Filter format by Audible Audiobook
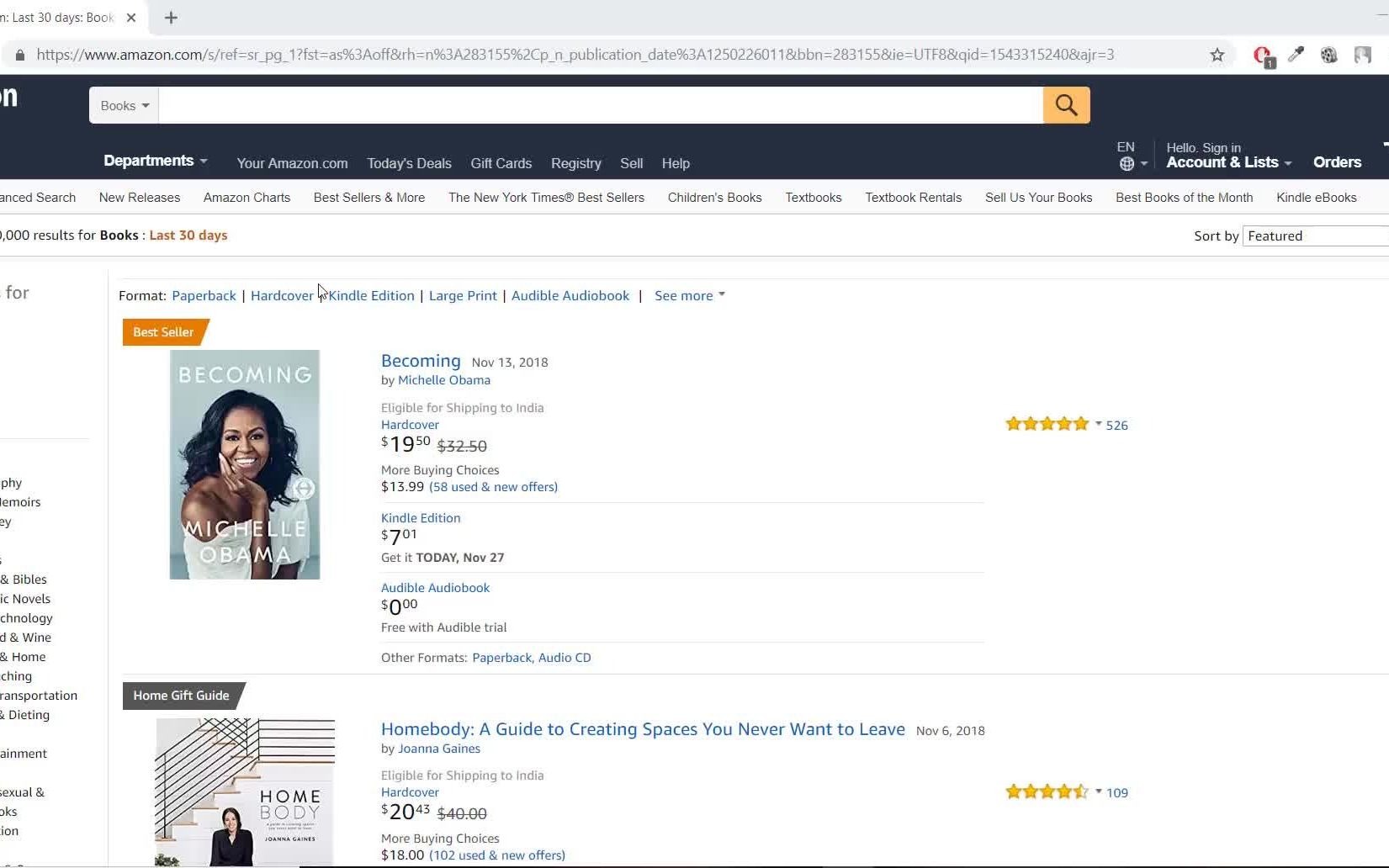This screenshot has width=1389, height=868. (x=570, y=295)
